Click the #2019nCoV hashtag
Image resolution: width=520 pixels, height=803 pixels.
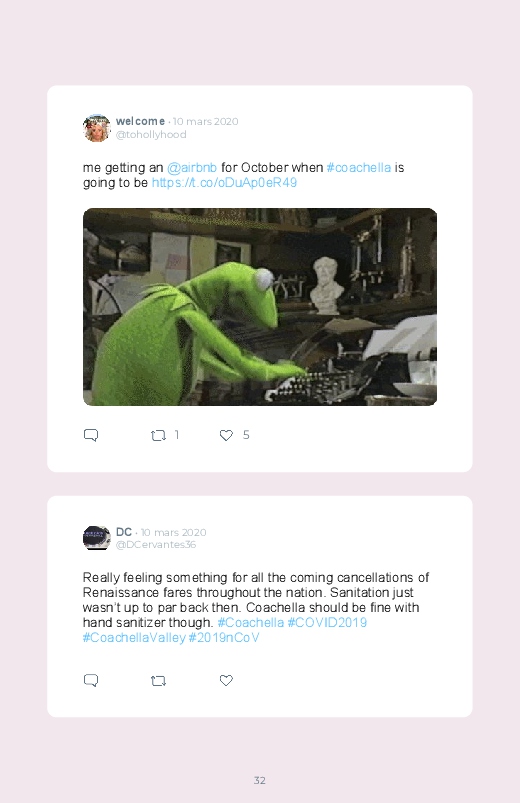click(x=224, y=638)
